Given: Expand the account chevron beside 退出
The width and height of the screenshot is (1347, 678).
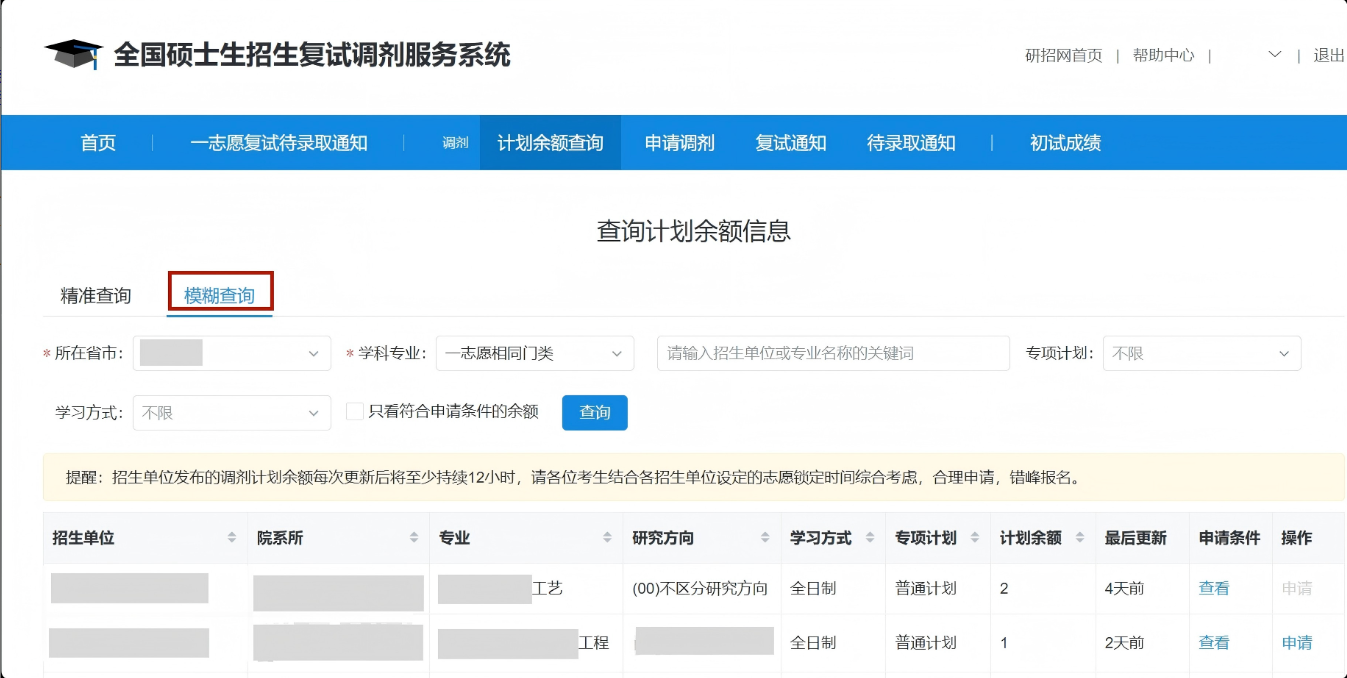Looking at the screenshot, I should pos(1274,55).
